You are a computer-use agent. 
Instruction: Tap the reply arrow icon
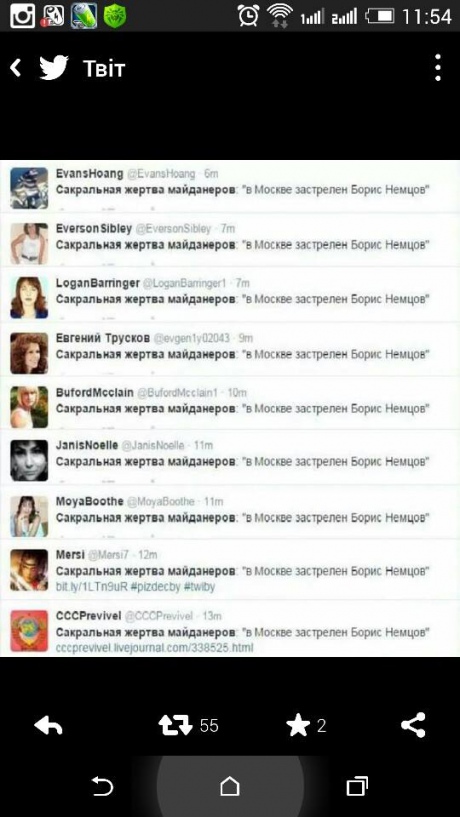click(48, 725)
